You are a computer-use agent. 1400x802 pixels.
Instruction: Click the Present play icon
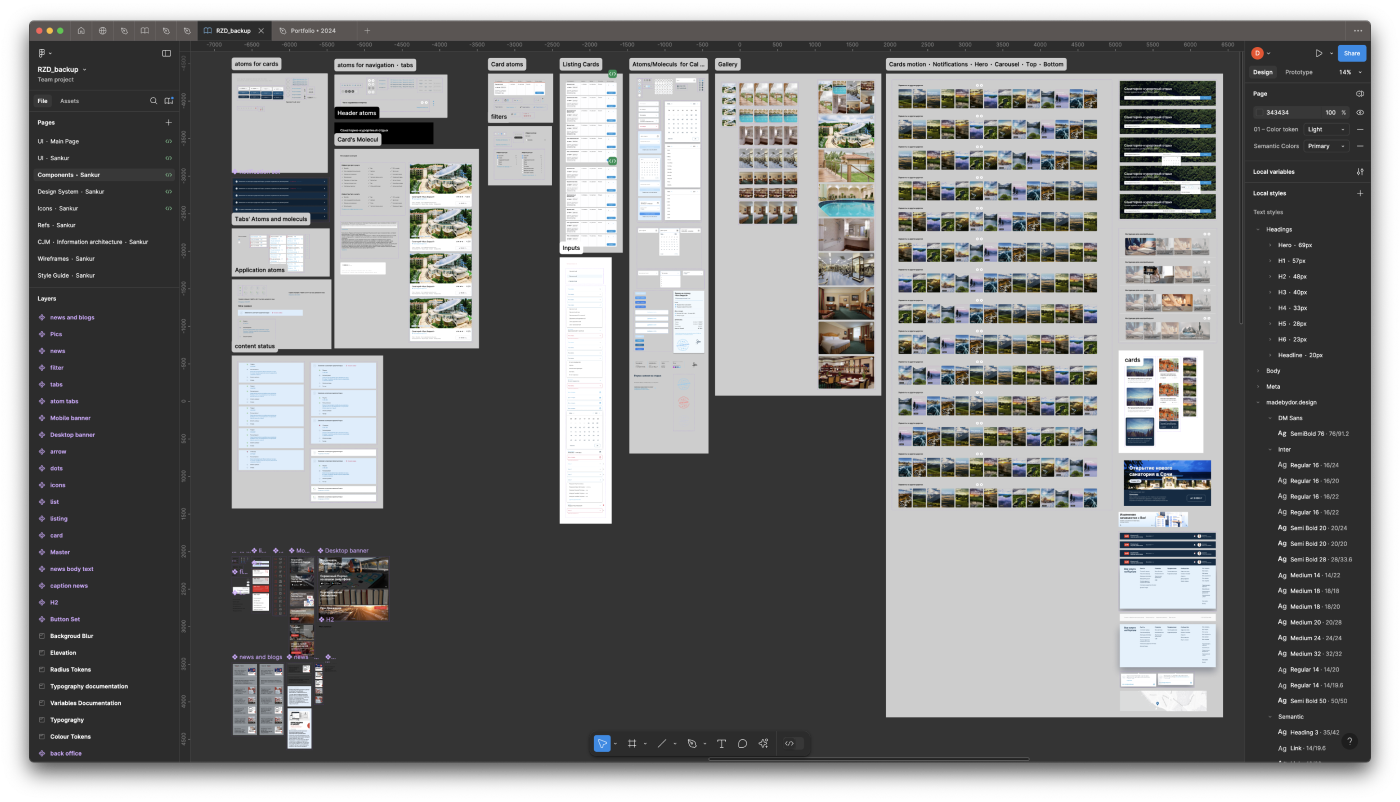(x=1319, y=53)
